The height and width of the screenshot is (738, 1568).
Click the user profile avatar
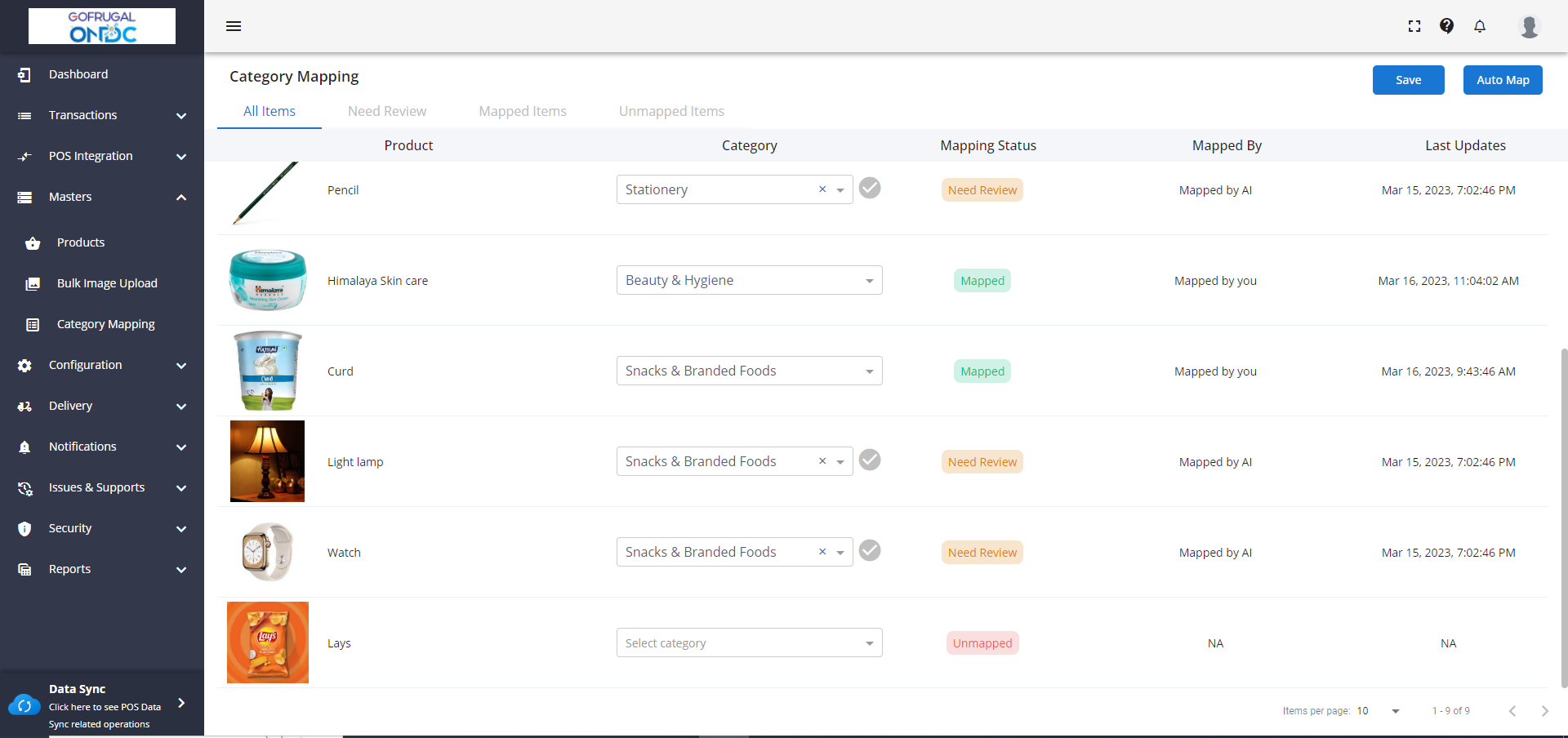coord(1529,26)
